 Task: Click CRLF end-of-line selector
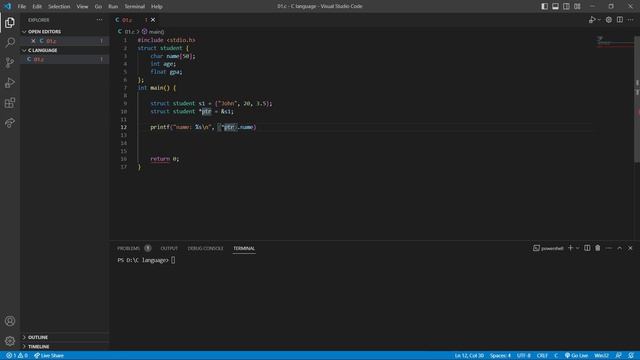coord(542,356)
